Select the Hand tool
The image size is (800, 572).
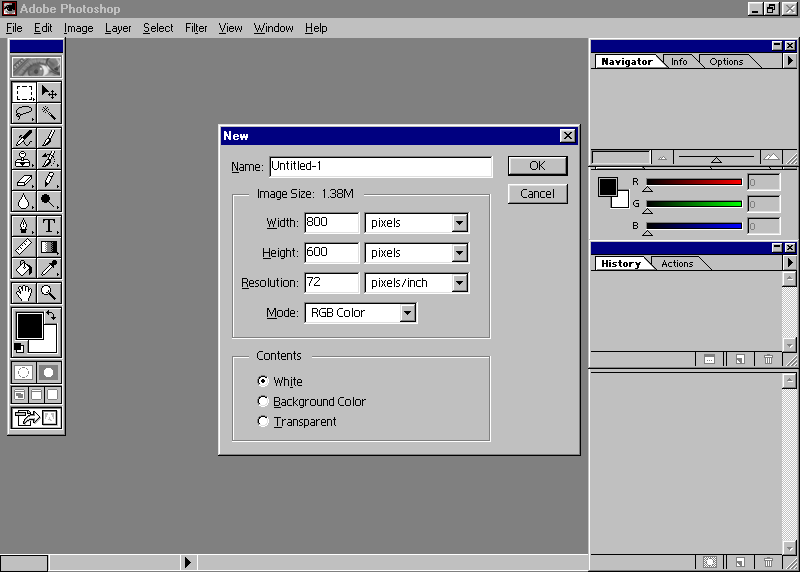(24, 293)
